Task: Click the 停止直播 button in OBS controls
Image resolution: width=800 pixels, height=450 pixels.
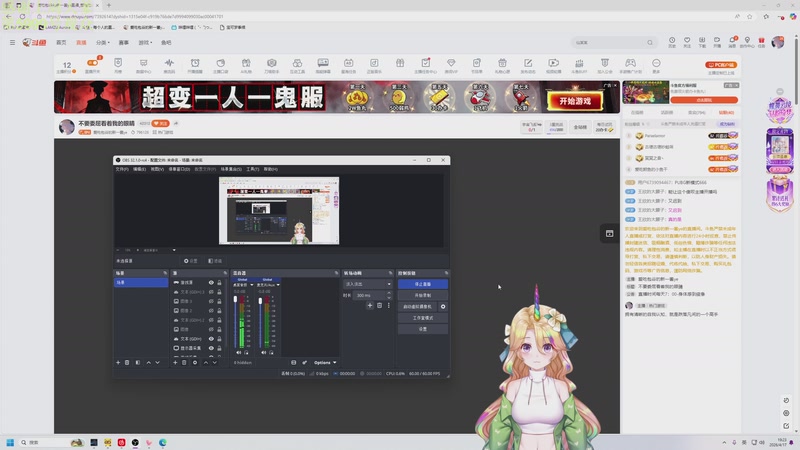Action: [x=422, y=284]
